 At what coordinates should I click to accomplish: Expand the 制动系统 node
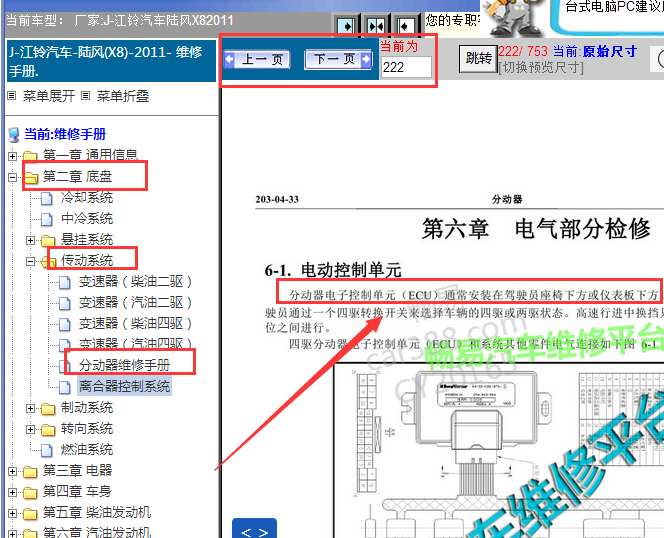[x=30, y=408]
